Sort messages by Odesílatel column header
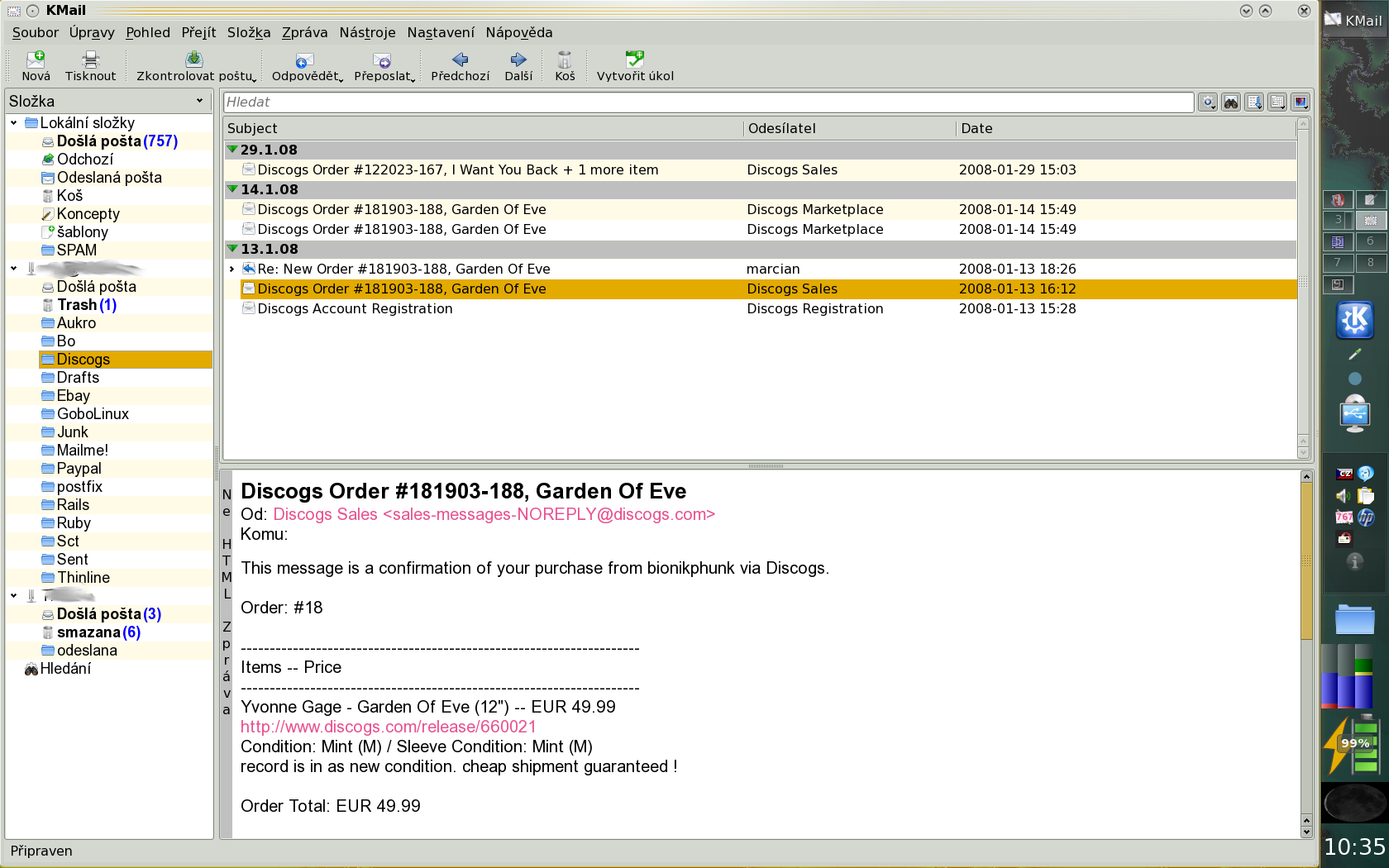This screenshot has height=868, width=1389. click(x=849, y=128)
